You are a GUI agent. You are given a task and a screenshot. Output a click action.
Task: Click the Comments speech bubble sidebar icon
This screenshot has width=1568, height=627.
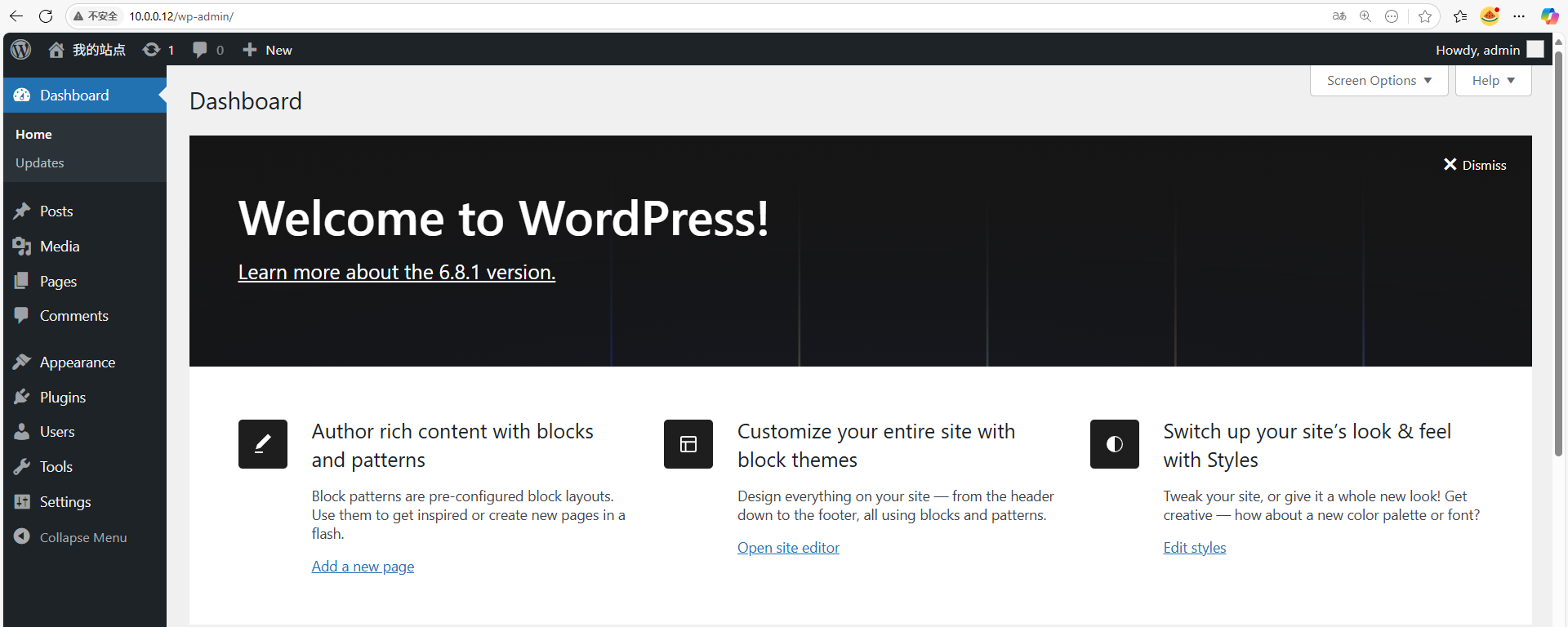pyautogui.click(x=22, y=316)
